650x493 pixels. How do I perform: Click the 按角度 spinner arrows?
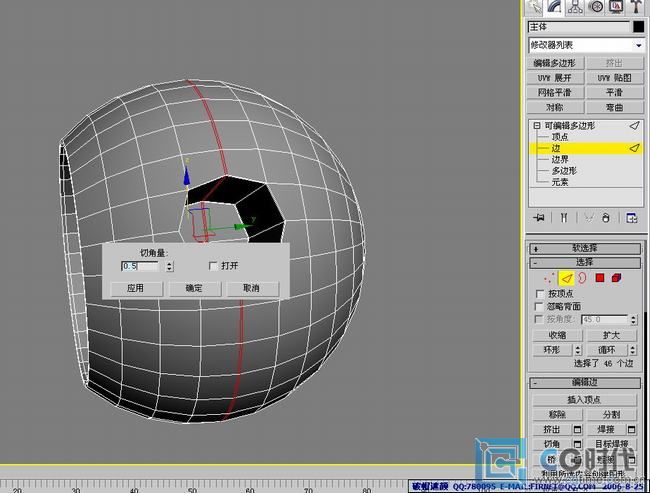click(x=633, y=319)
